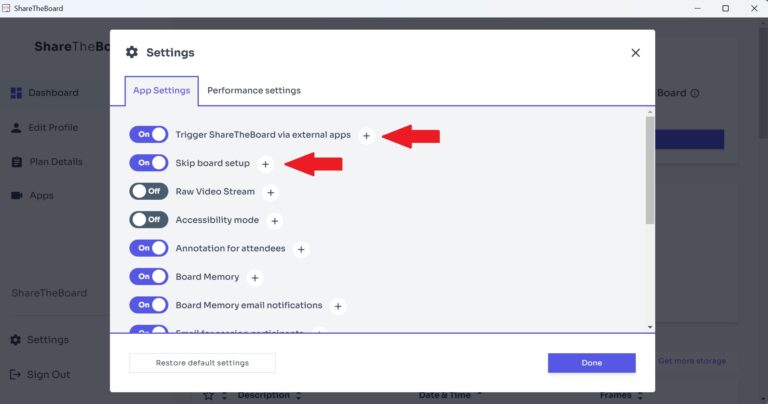Expand Raw Video Stream info plus icon
The width and height of the screenshot is (768, 404).
pos(270,192)
